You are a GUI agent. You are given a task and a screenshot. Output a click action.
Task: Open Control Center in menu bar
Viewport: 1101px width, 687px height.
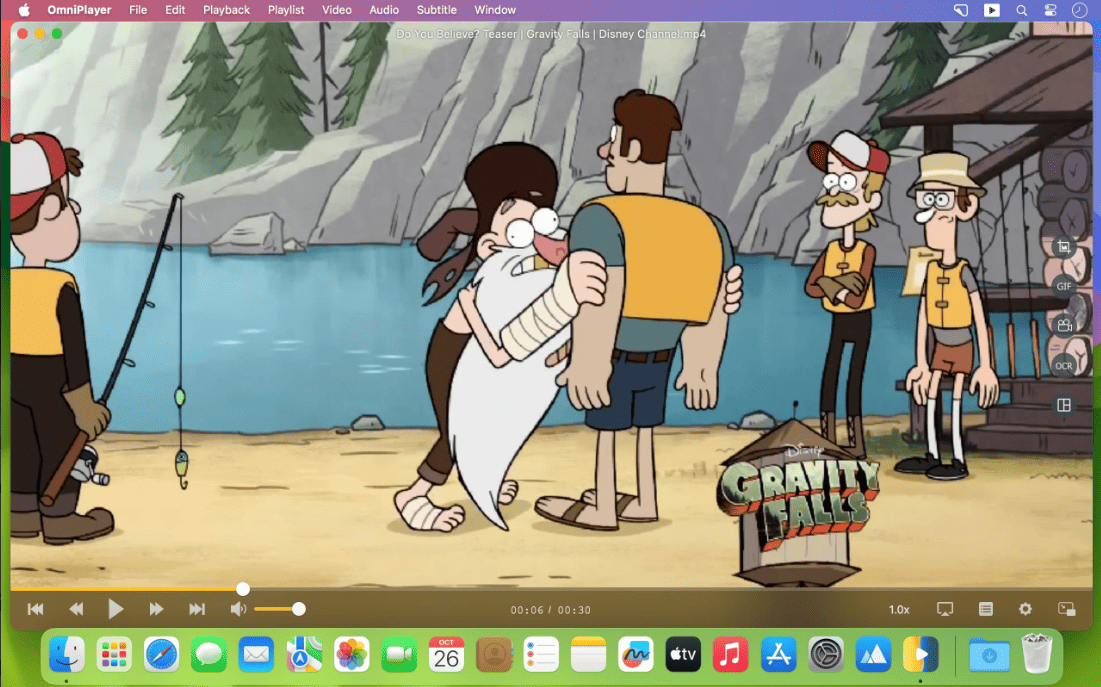tap(1050, 10)
